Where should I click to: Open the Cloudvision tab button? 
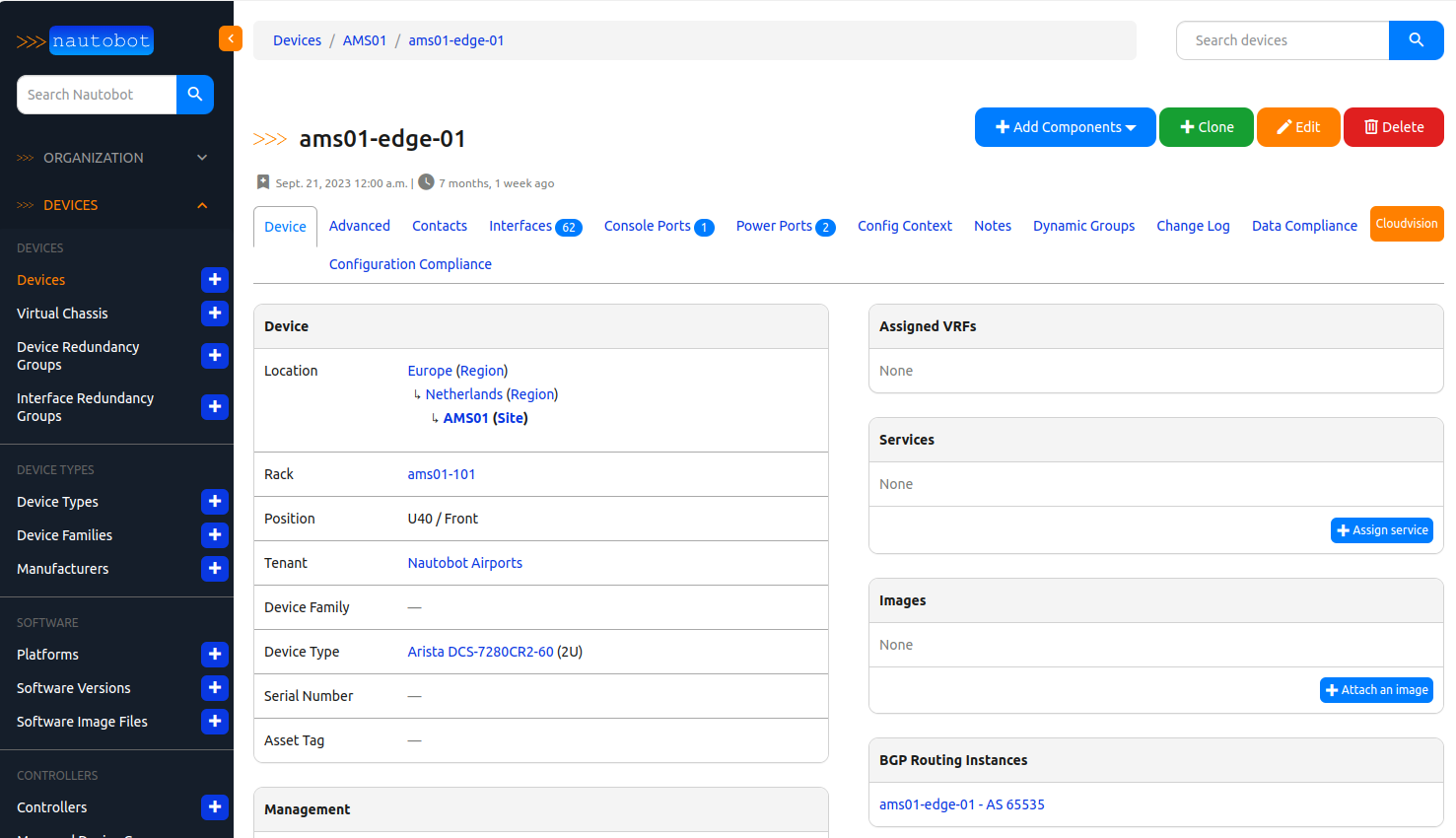1406,224
